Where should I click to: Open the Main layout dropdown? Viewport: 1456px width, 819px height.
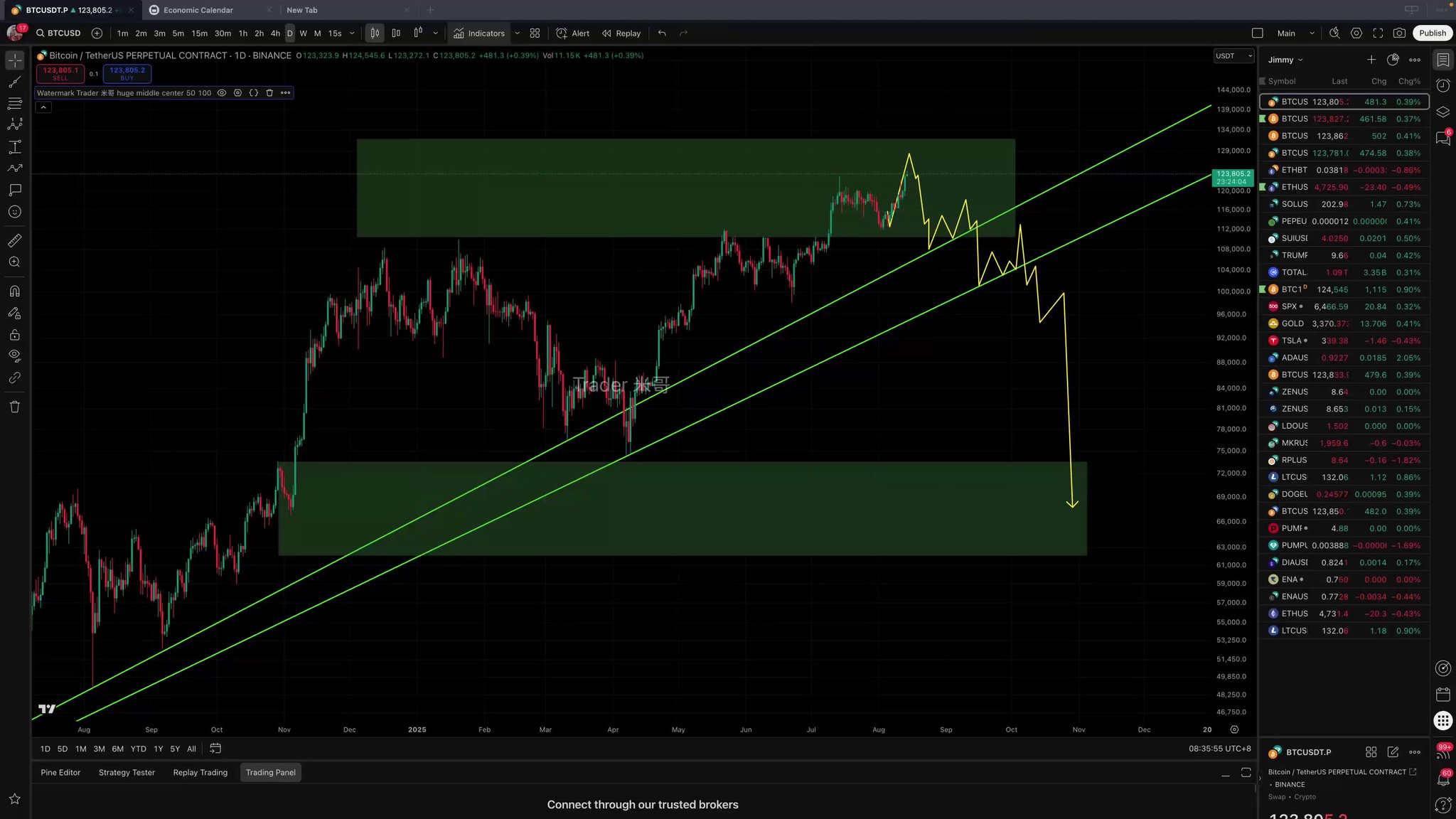click(1312, 33)
